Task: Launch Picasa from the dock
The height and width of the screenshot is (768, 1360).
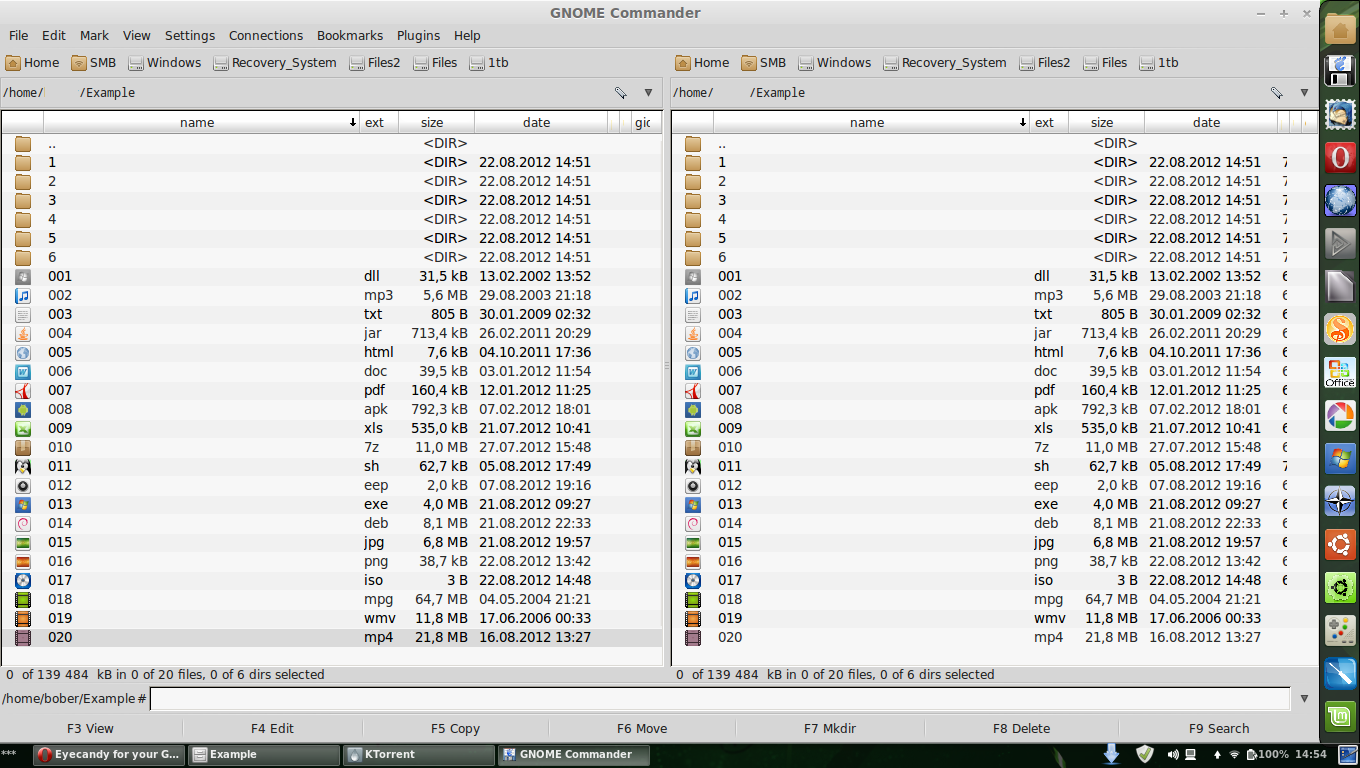Action: (1340, 415)
